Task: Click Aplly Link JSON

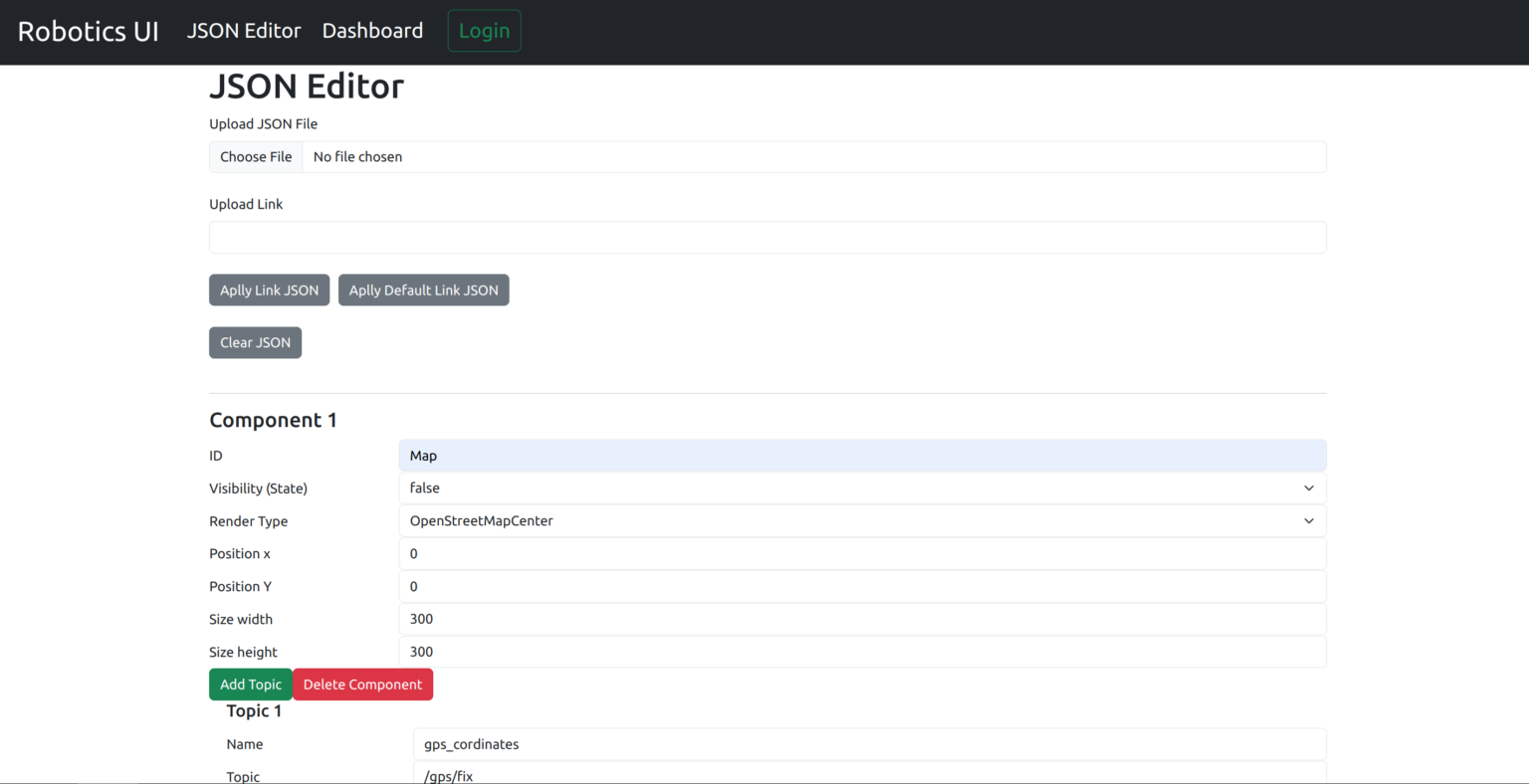Action: click(x=269, y=290)
